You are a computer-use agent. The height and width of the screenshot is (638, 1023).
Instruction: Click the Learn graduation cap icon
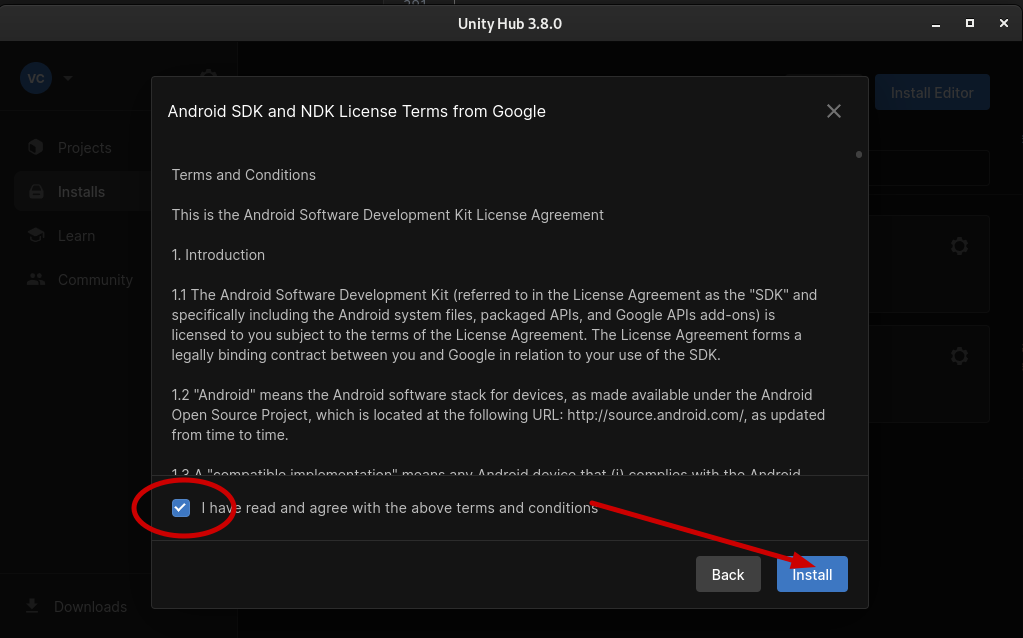(x=36, y=236)
